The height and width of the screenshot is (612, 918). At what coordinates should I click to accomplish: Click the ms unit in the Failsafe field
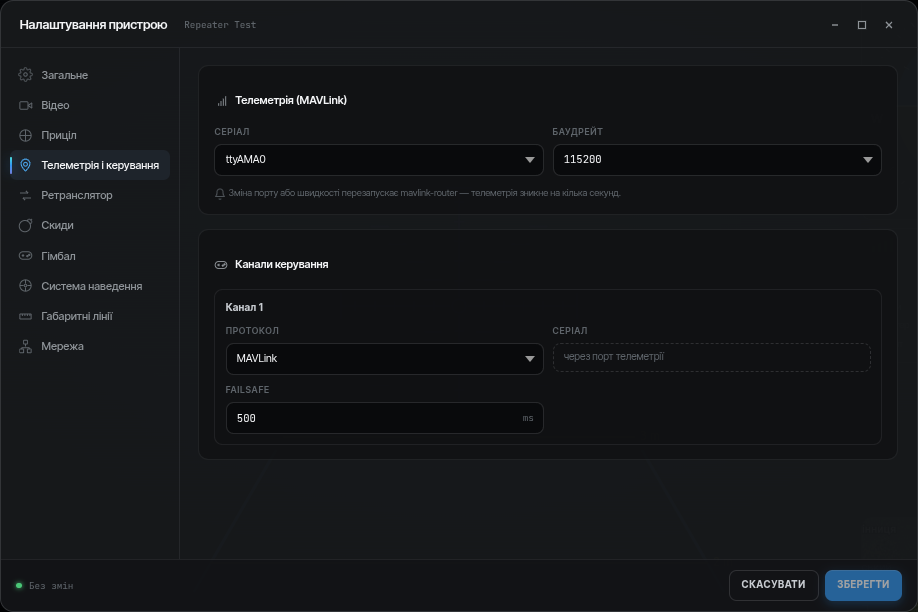(x=527, y=418)
